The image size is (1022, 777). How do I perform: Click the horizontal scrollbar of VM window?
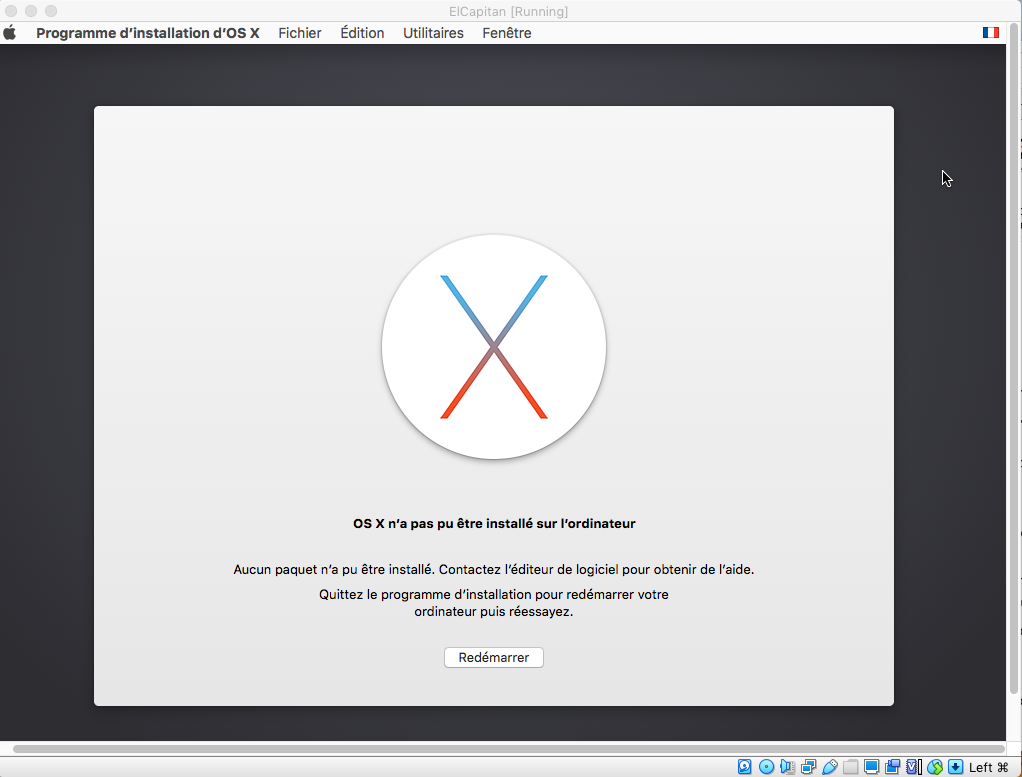point(508,749)
